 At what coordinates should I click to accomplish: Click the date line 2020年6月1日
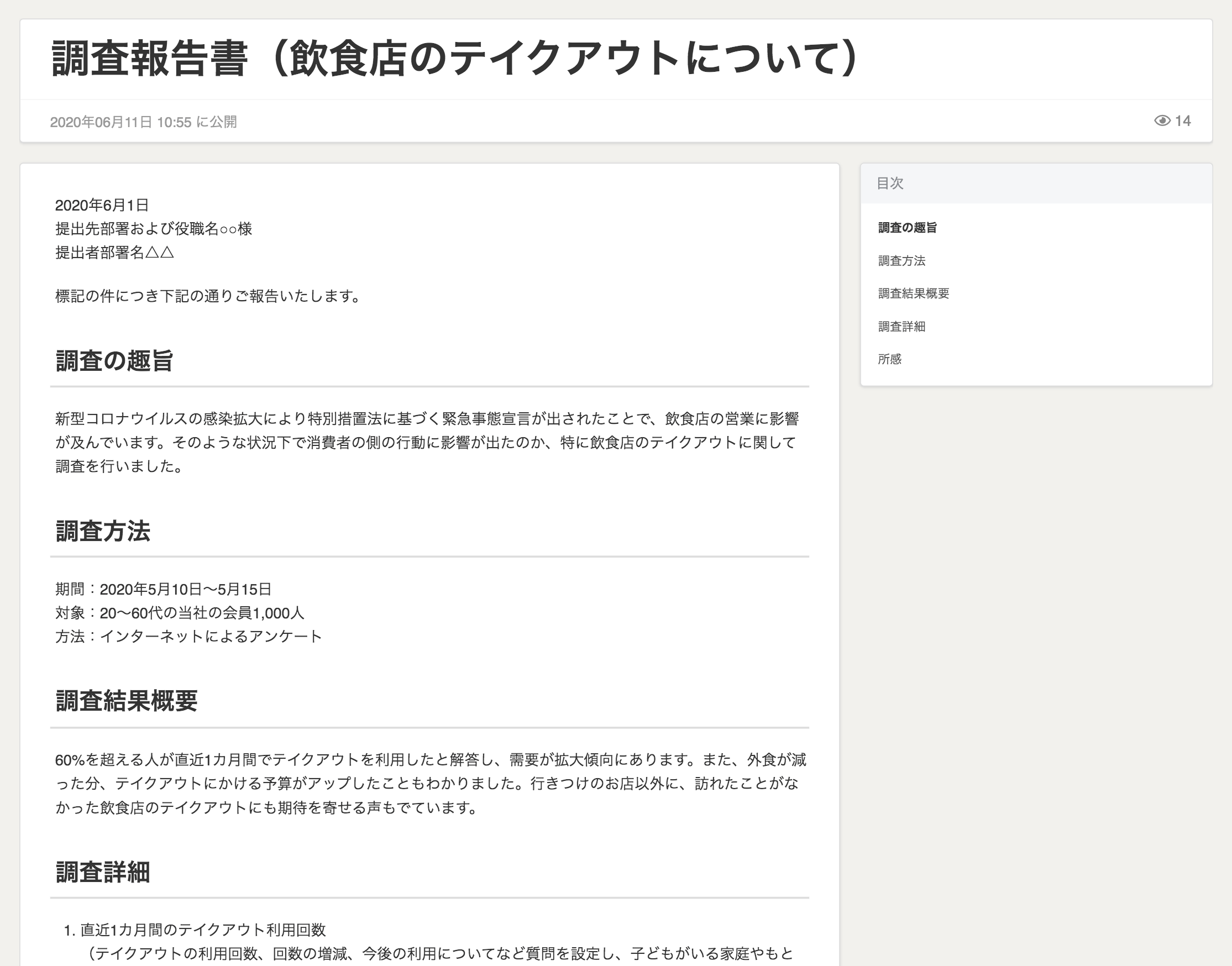(102, 204)
